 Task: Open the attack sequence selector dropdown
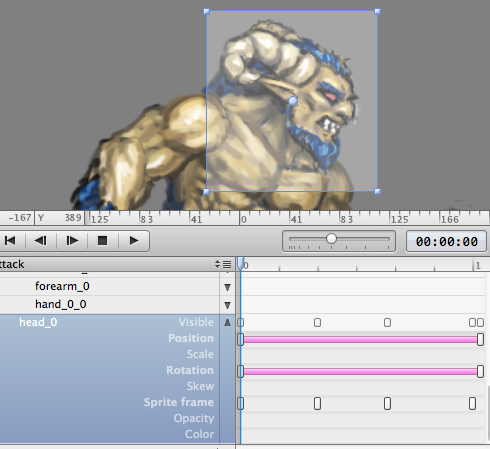tap(217, 264)
